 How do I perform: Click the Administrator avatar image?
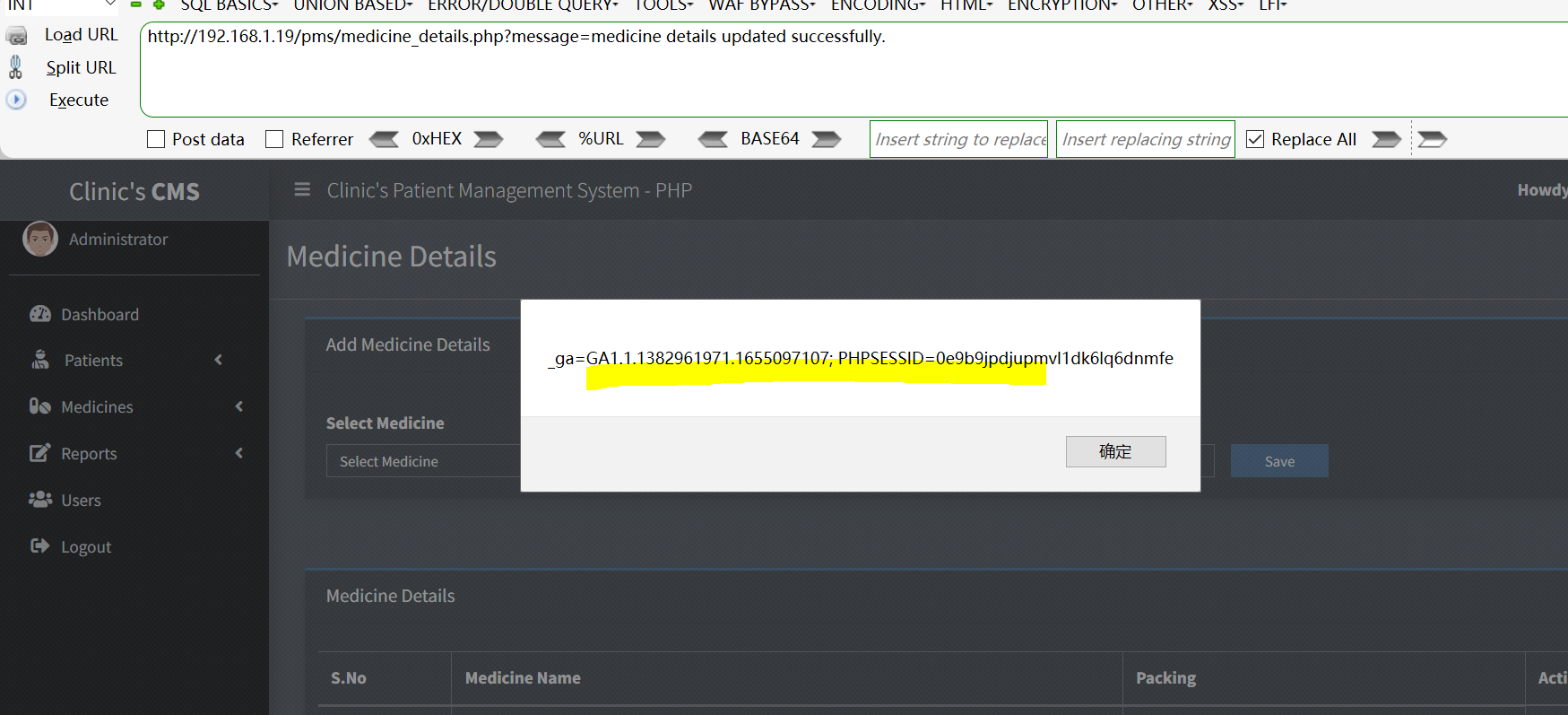(40, 239)
